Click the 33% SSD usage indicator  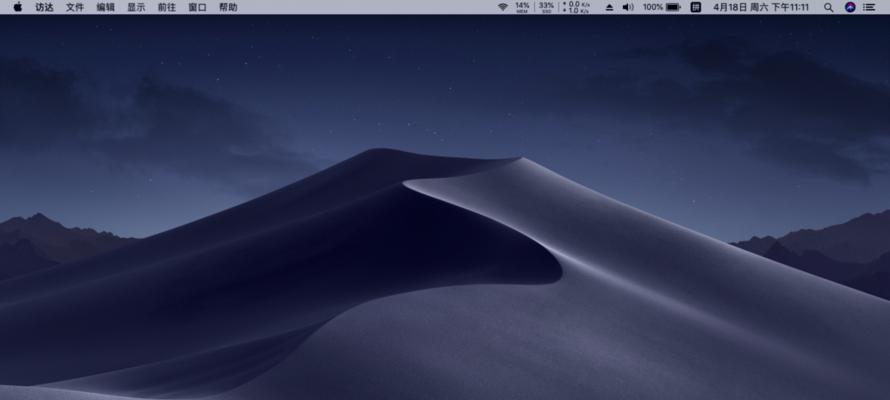(x=546, y=7)
